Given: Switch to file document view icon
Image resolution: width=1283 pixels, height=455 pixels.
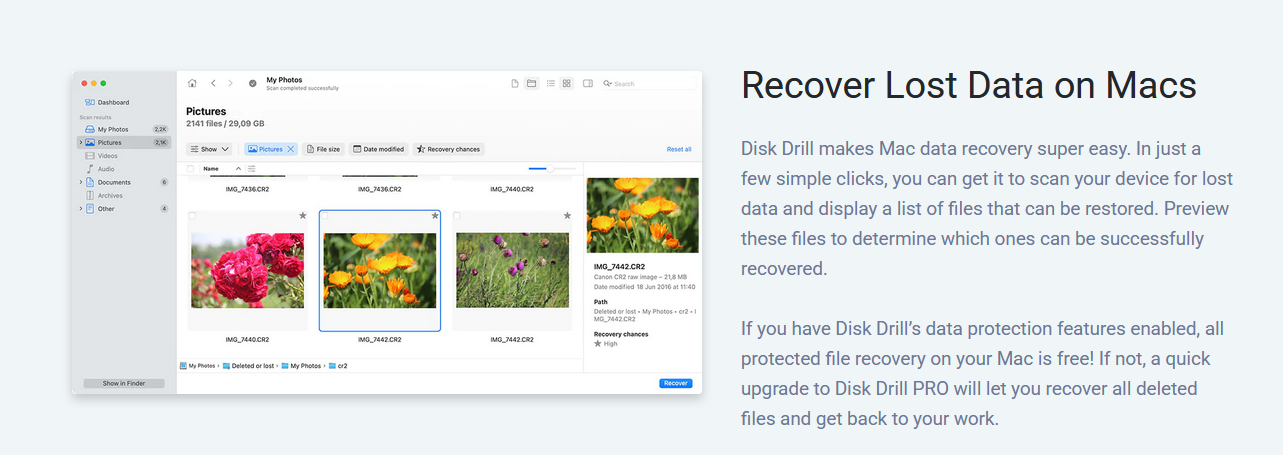Looking at the screenshot, I should coord(515,83).
